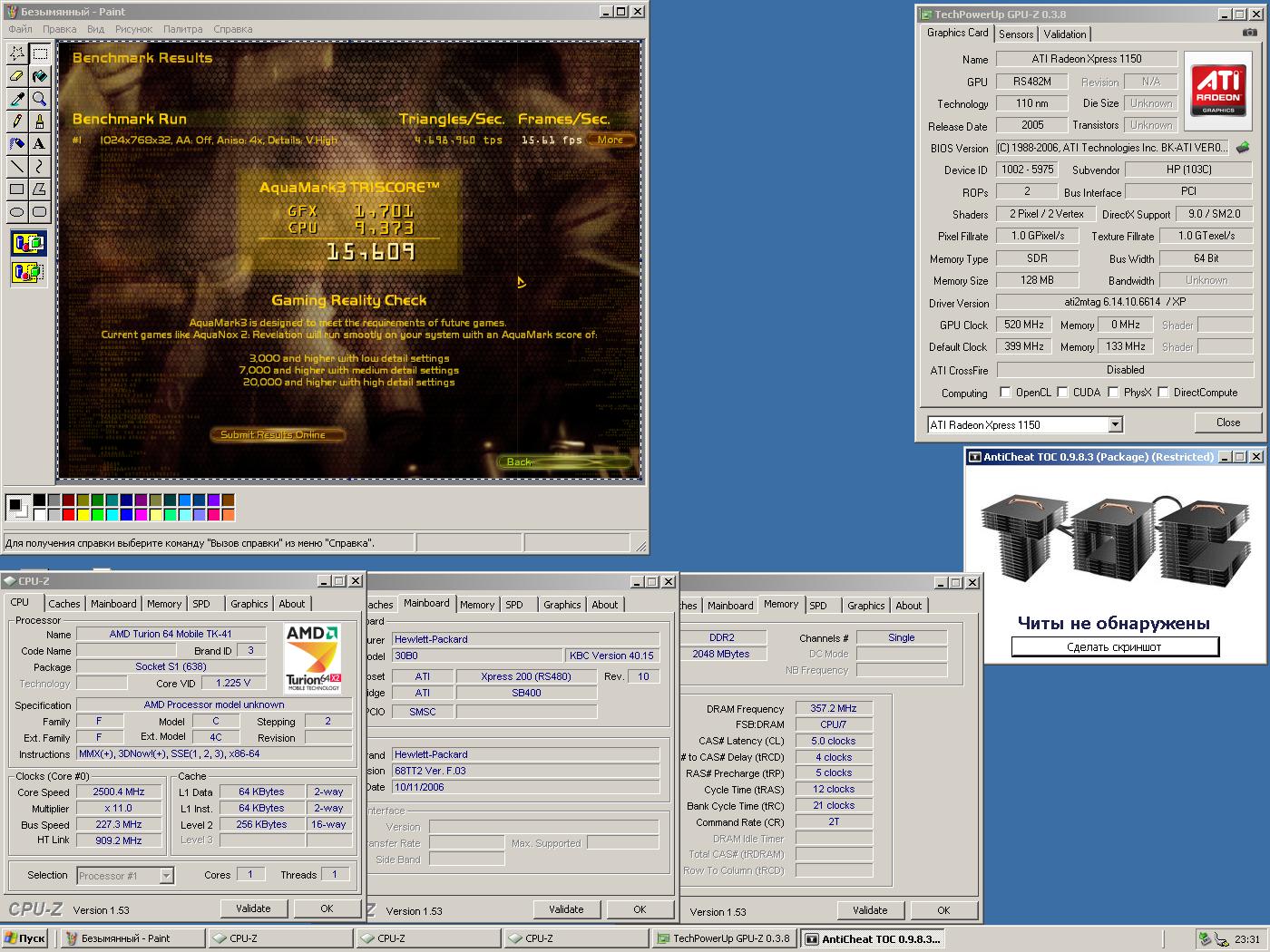Image resolution: width=1270 pixels, height=952 pixels.
Task: Select the Text tool (letter A)
Action: [x=39, y=144]
